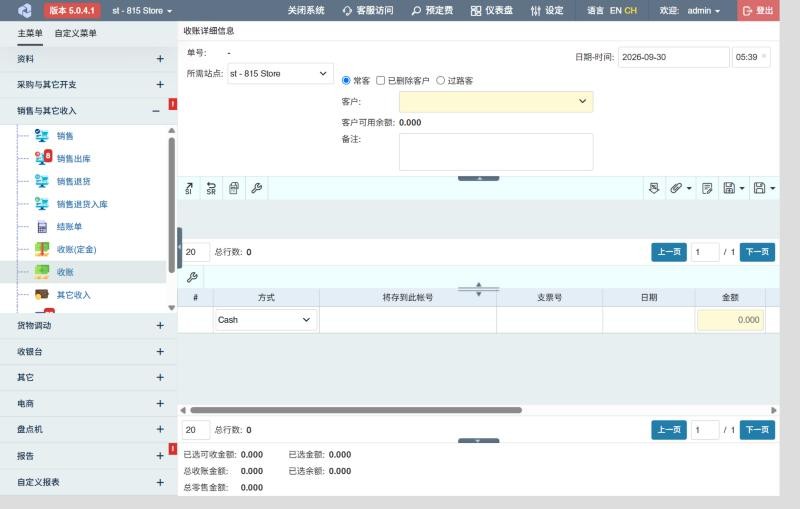Image resolution: width=800 pixels, height=509 pixels.
Task: Click the 金额 amount field in Cash row
Action: pyautogui.click(x=730, y=320)
